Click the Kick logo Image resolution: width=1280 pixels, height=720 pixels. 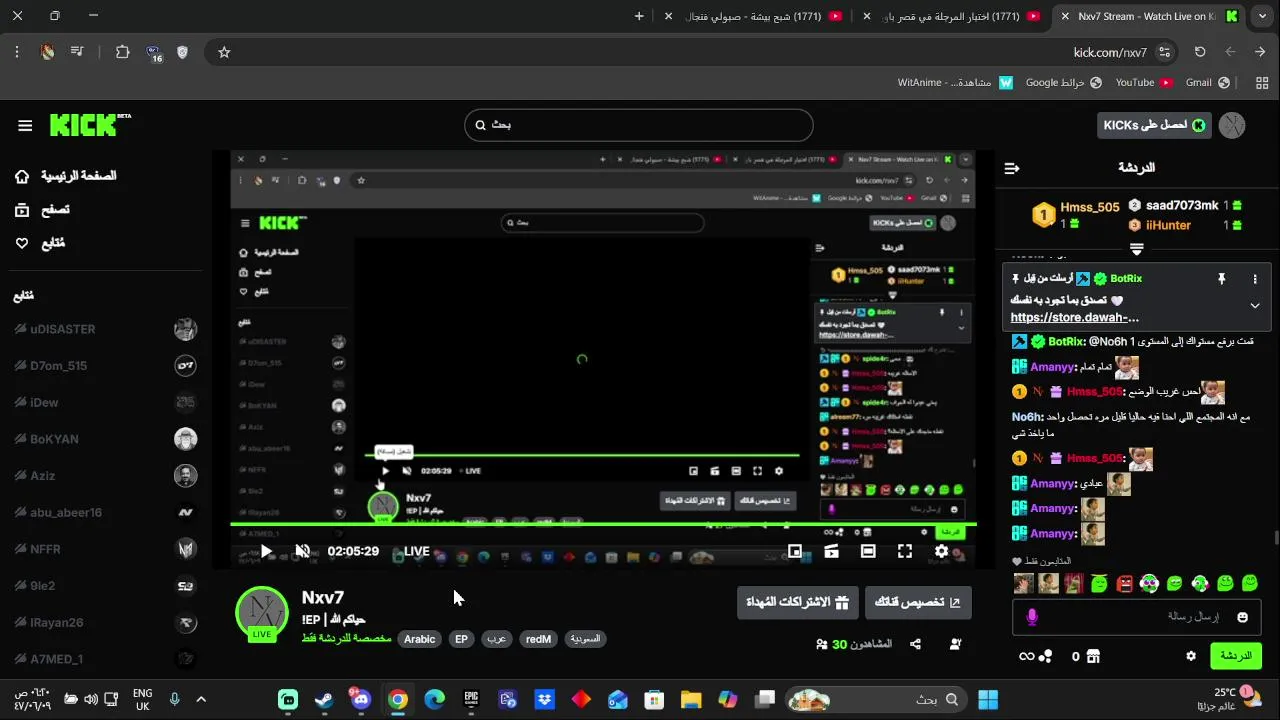point(90,124)
